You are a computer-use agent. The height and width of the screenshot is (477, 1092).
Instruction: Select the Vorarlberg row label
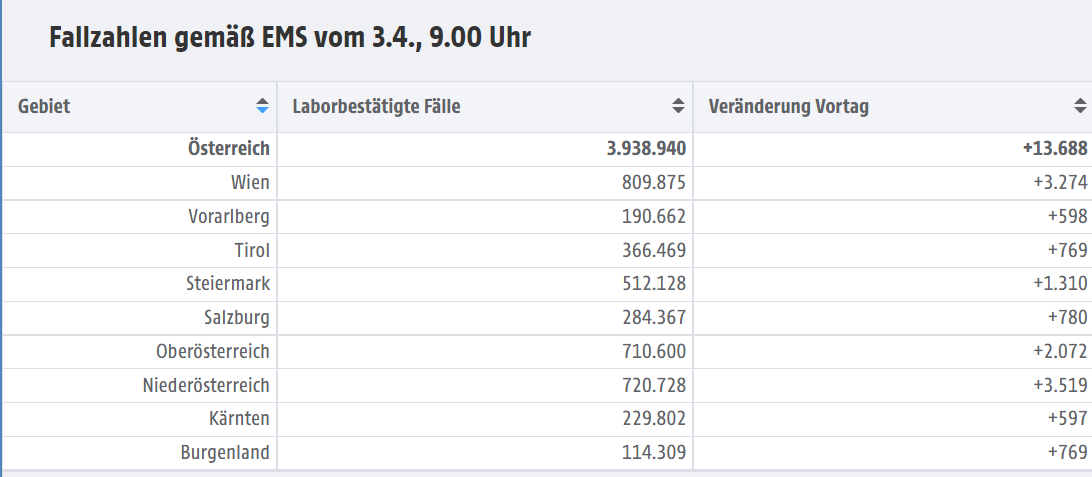pyautogui.click(x=228, y=217)
